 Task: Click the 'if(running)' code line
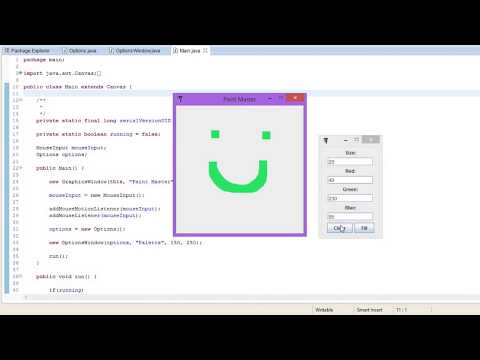pos(66,290)
